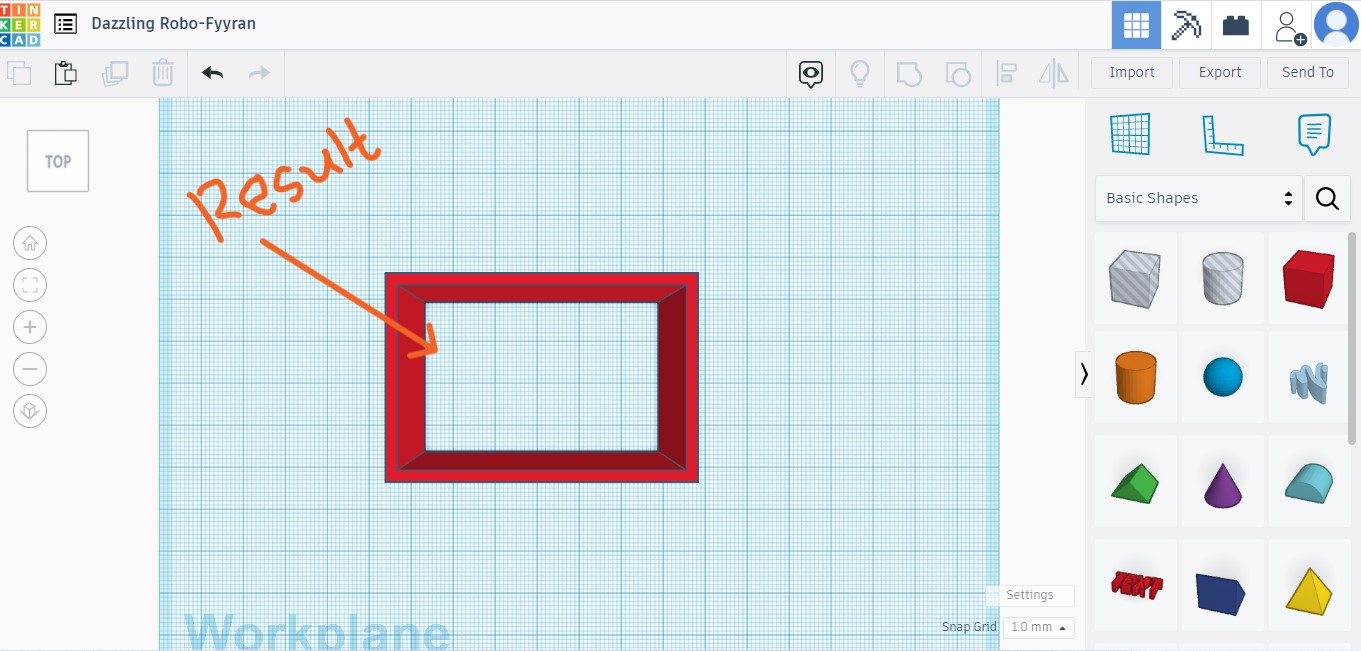Pick the Box hole shape

pos(1135,278)
